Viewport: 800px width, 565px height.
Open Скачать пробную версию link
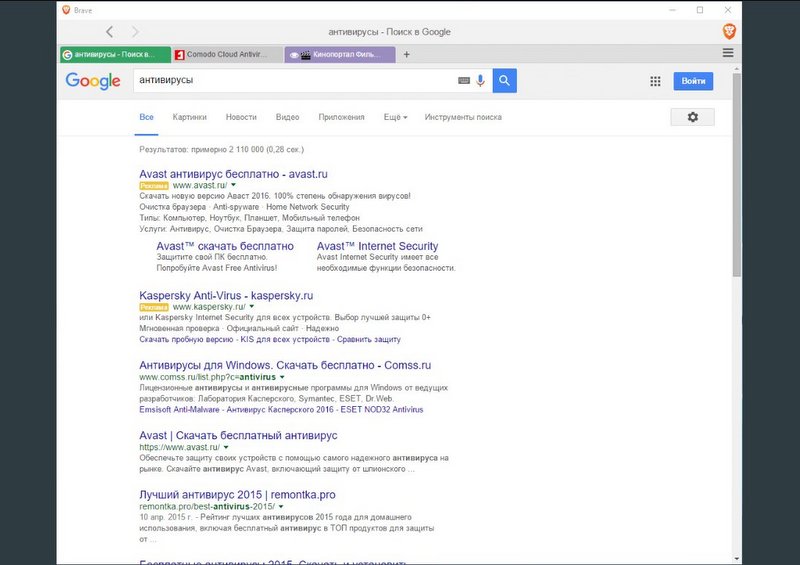pyautogui.click(x=186, y=339)
